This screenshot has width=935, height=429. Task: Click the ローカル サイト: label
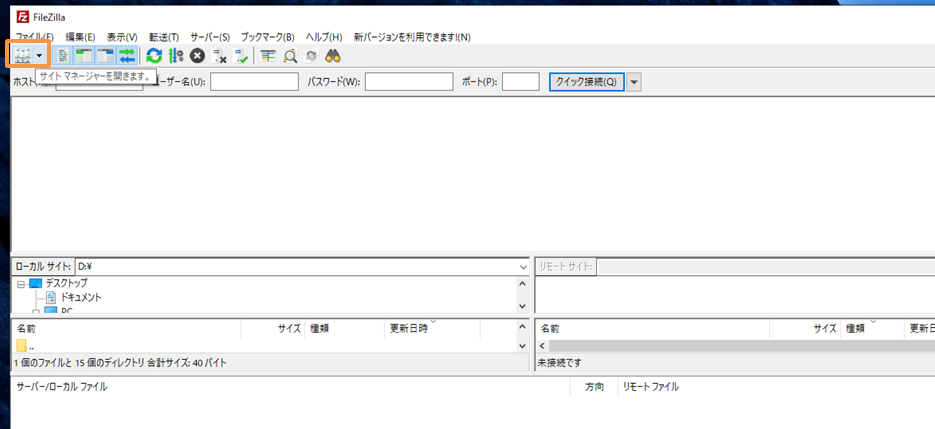click(43, 266)
